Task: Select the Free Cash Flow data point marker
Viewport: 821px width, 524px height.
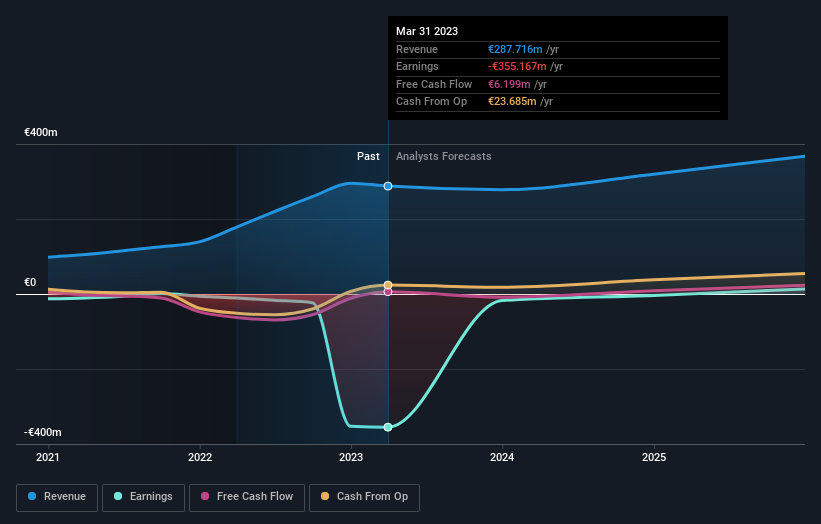Action: (x=388, y=292)
